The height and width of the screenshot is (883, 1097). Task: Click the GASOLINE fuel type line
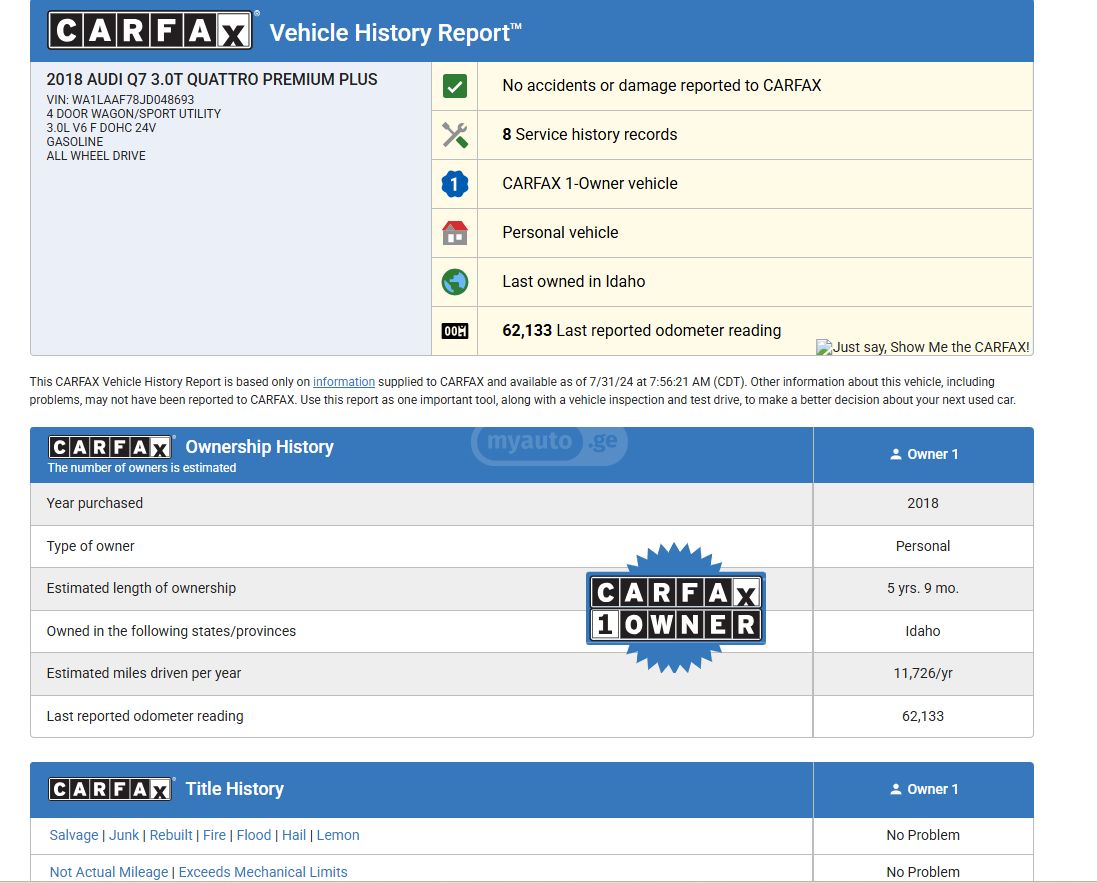click(75, 142)
